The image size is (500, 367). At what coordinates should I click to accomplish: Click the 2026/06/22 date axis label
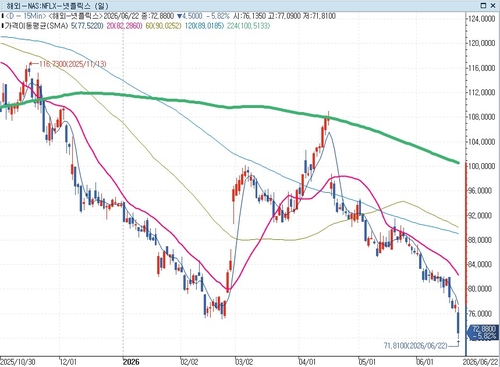click(x=481, y=362)
